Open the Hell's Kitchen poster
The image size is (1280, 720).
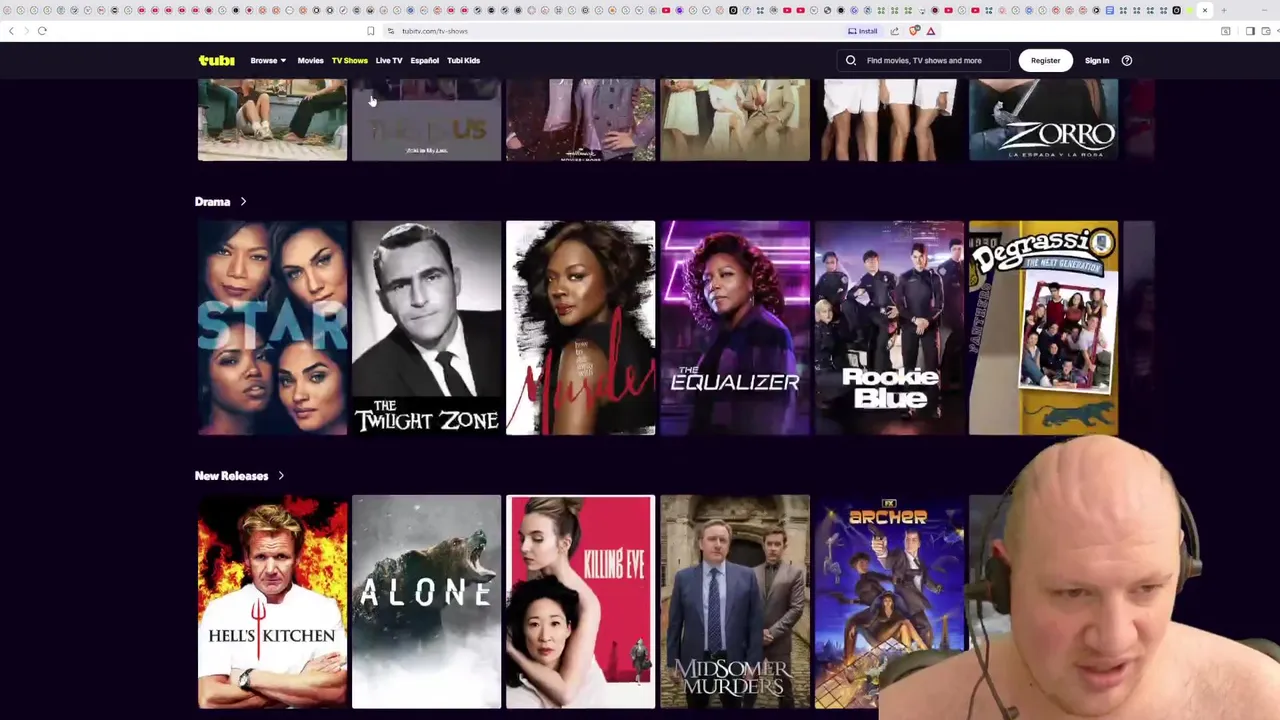[272, 602]
